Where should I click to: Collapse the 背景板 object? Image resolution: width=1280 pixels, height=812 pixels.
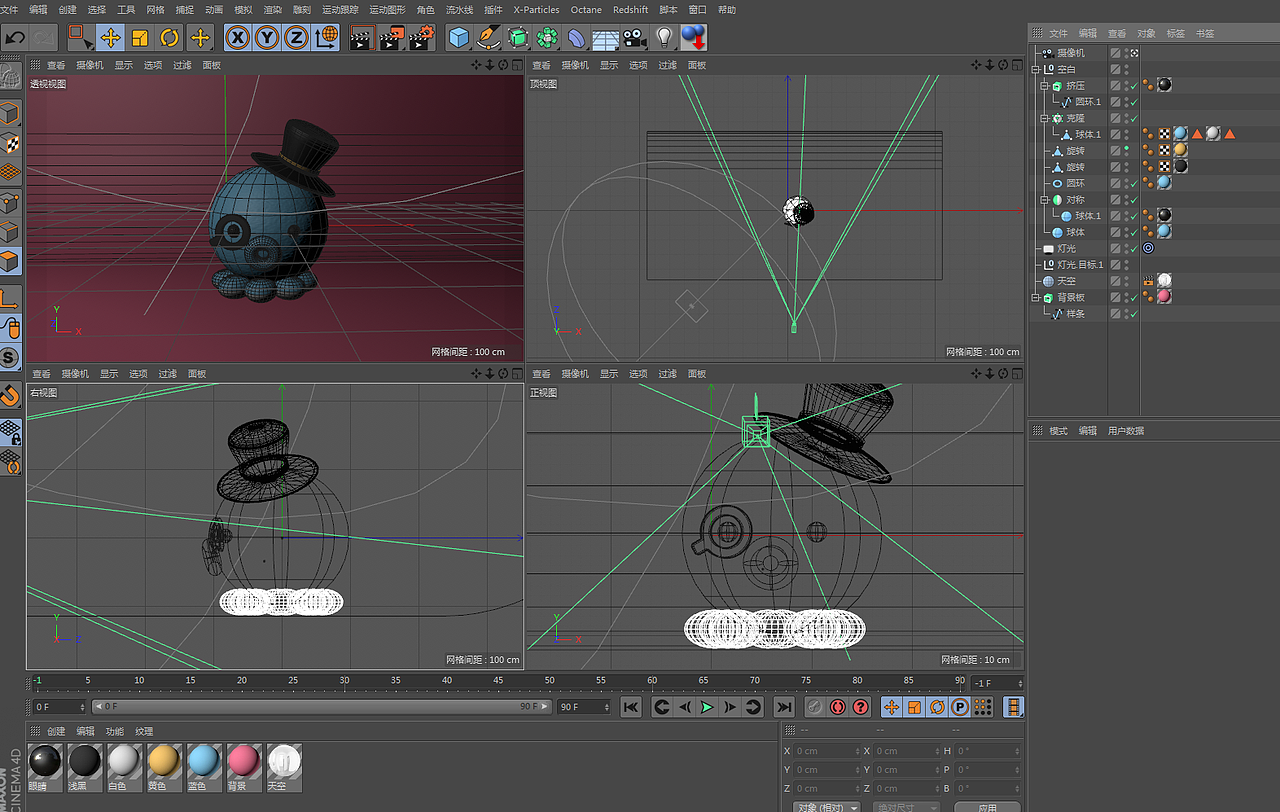1036,298
